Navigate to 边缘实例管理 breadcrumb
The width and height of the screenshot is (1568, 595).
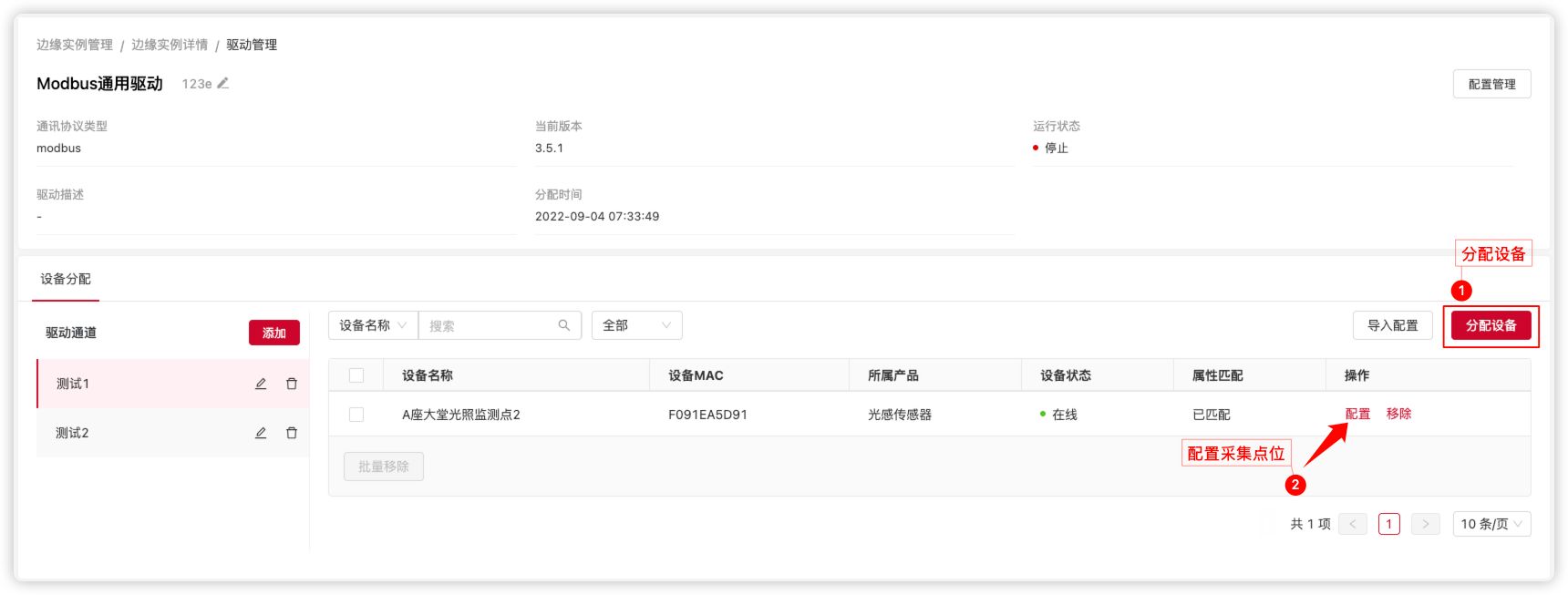coord(75,45)
